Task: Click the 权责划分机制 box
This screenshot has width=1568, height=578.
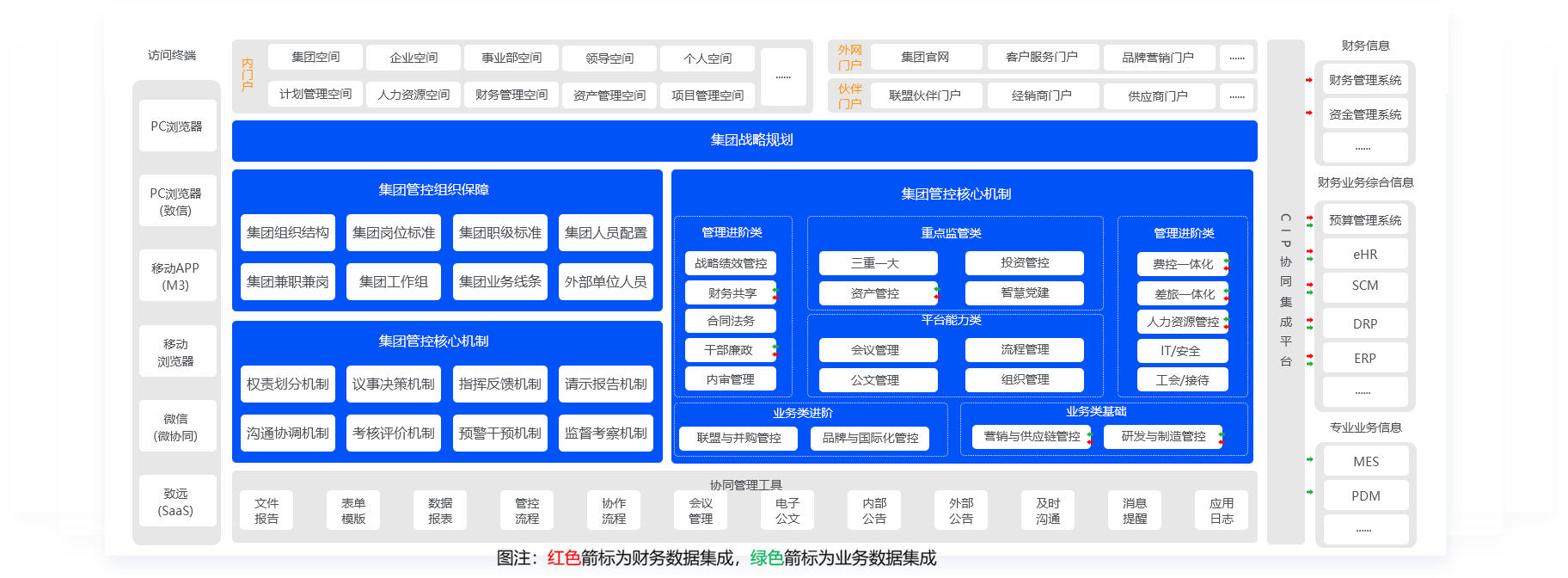Action: point(288,384)
